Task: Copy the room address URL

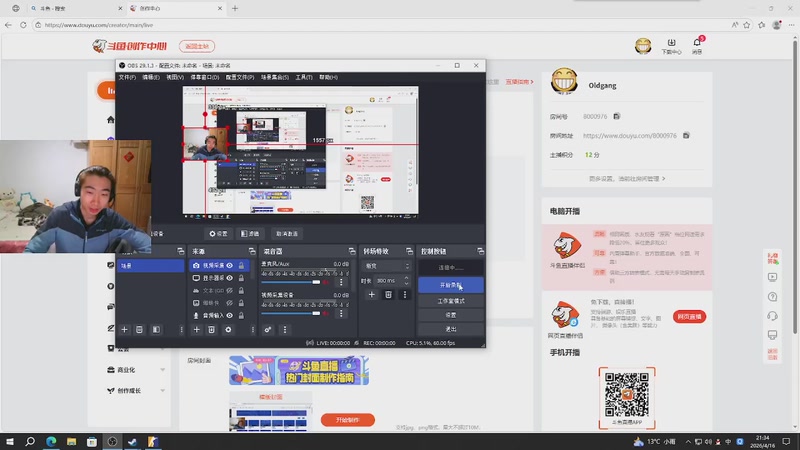Action: coord(686,135)
